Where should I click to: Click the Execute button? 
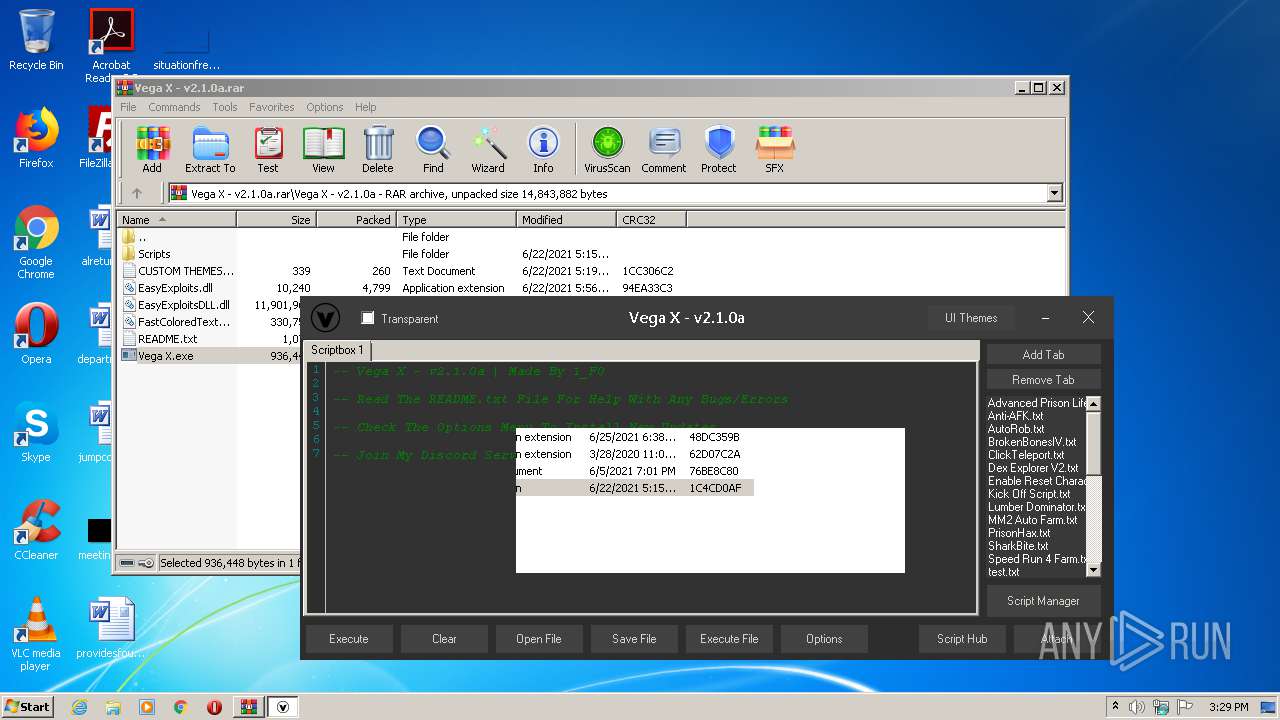(348, 638)
